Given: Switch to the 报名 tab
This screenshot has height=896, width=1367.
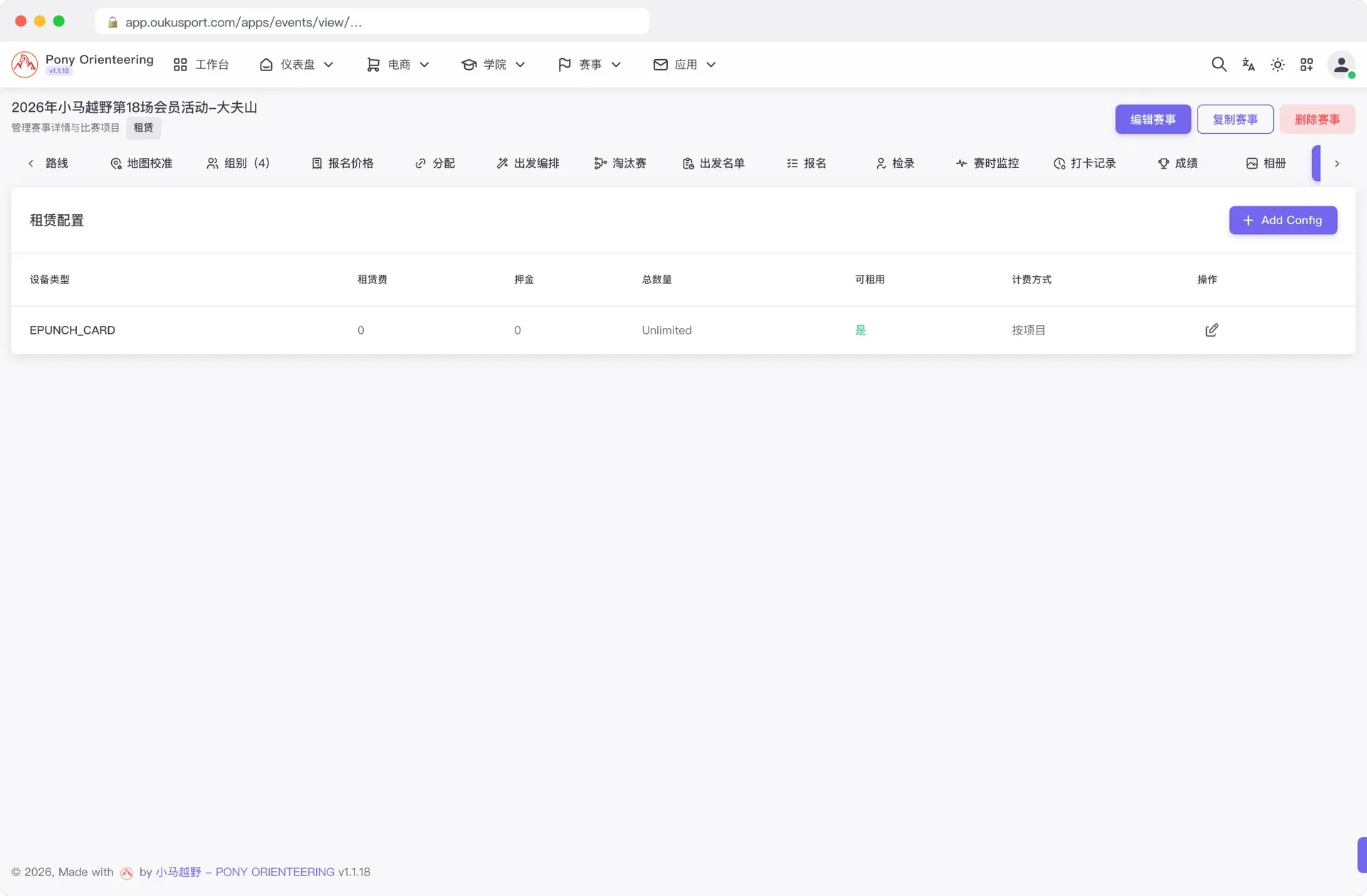Looking at the screenshot, I should 807,164.
